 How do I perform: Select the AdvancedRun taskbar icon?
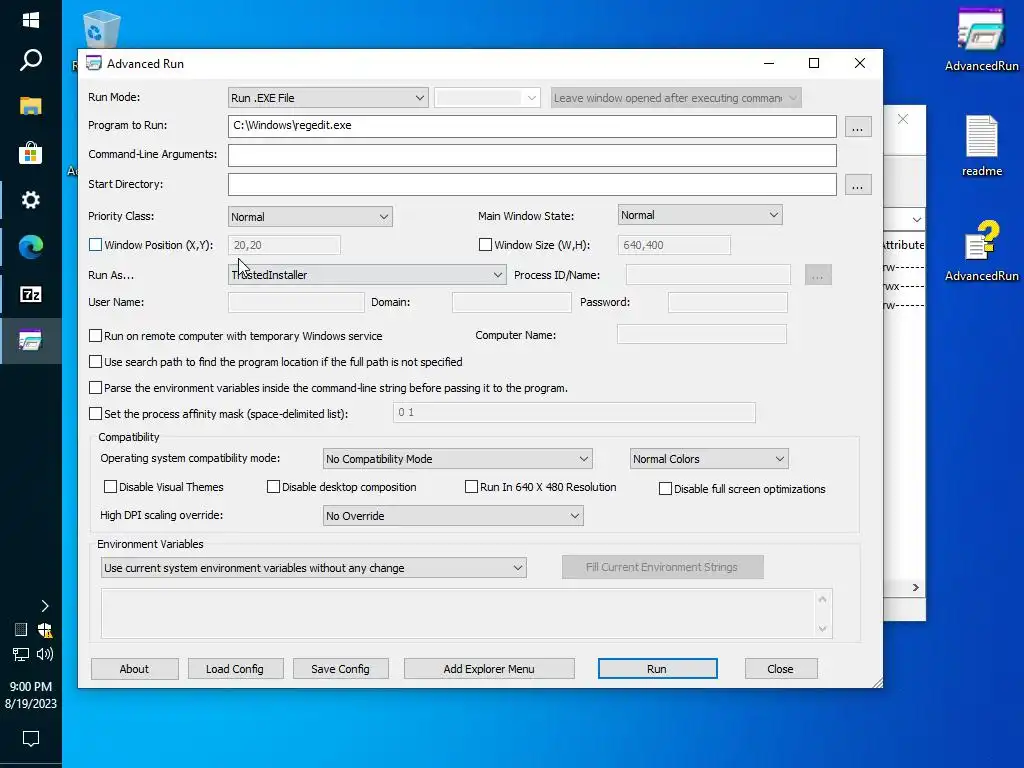[x=30, y=340]
